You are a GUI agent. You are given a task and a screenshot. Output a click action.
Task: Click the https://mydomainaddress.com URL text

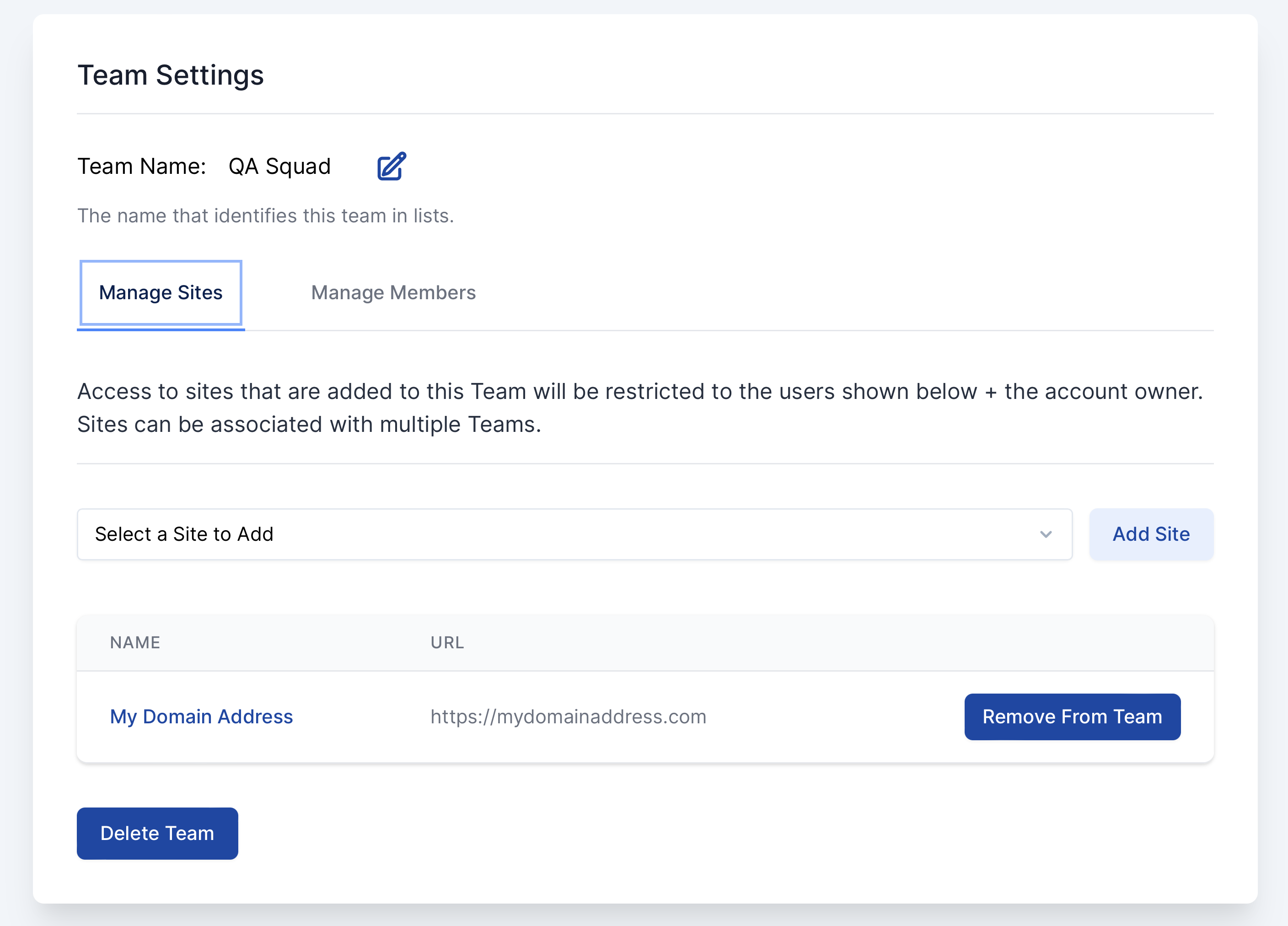tap(568, 716)
